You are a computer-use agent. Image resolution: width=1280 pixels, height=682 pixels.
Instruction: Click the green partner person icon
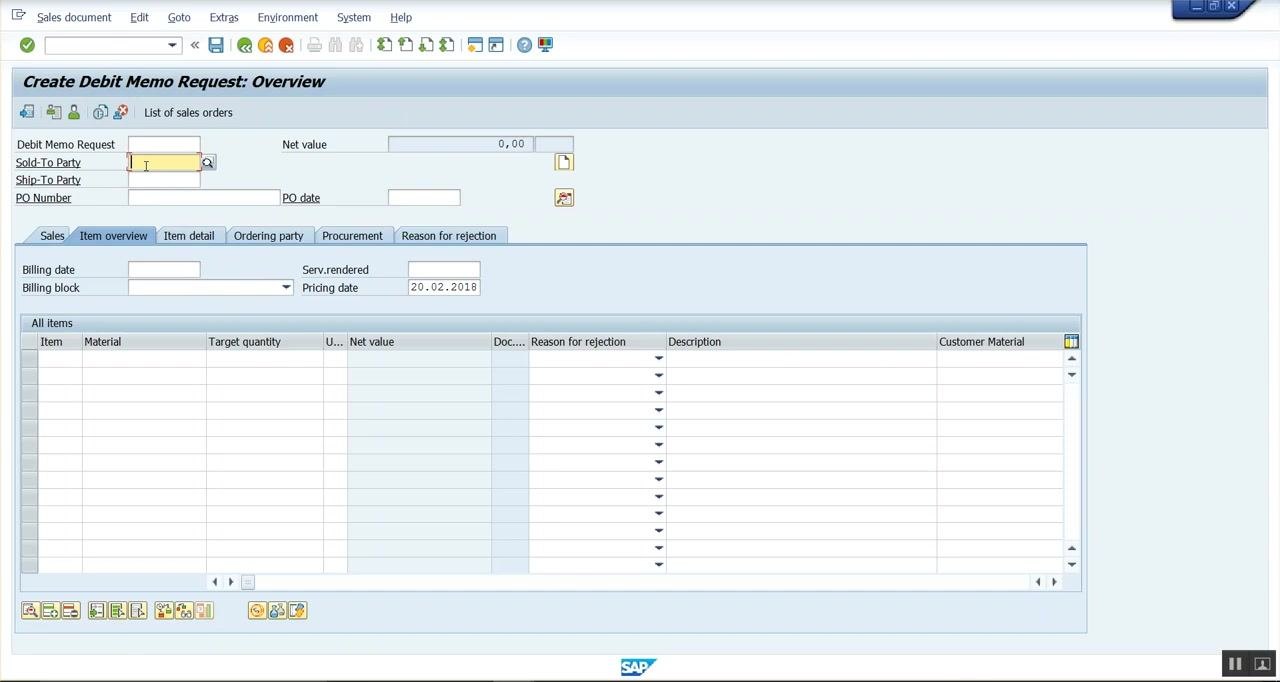(x=73, y=112)
